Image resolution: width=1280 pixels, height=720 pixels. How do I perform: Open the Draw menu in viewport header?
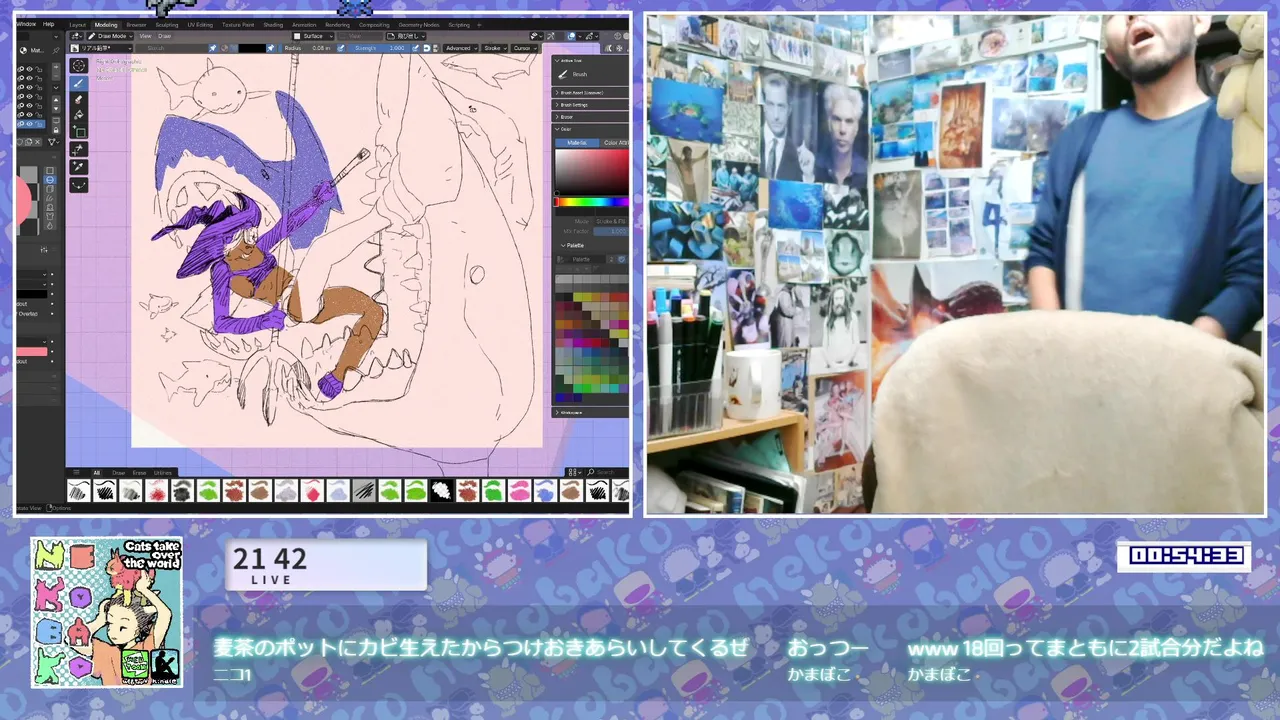tap(164, 36)
